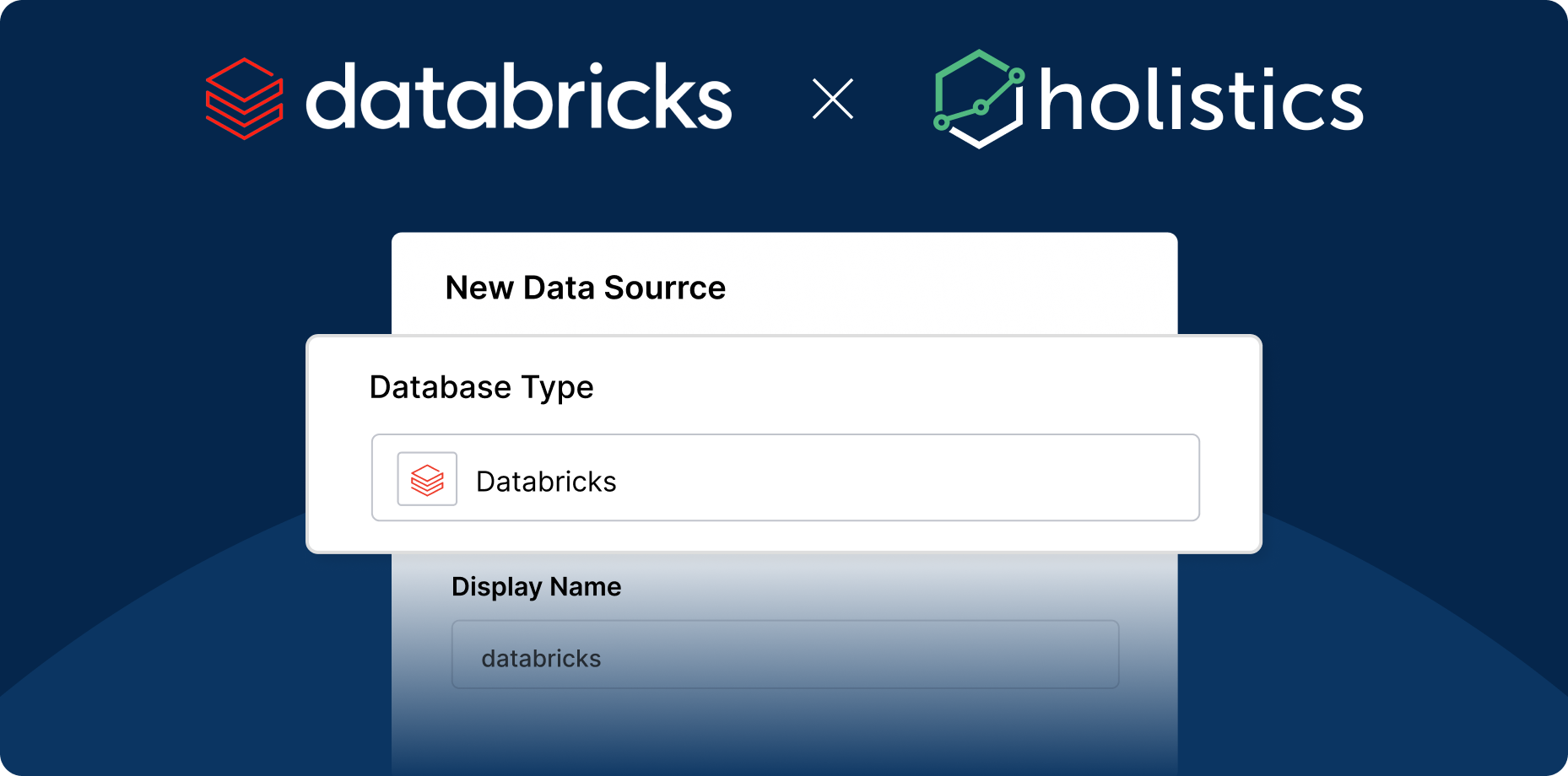The width and height of the screenshot is (1568, 776).
Task: Click the Databricks icon inside Database Type field
Action: [427, 479]
